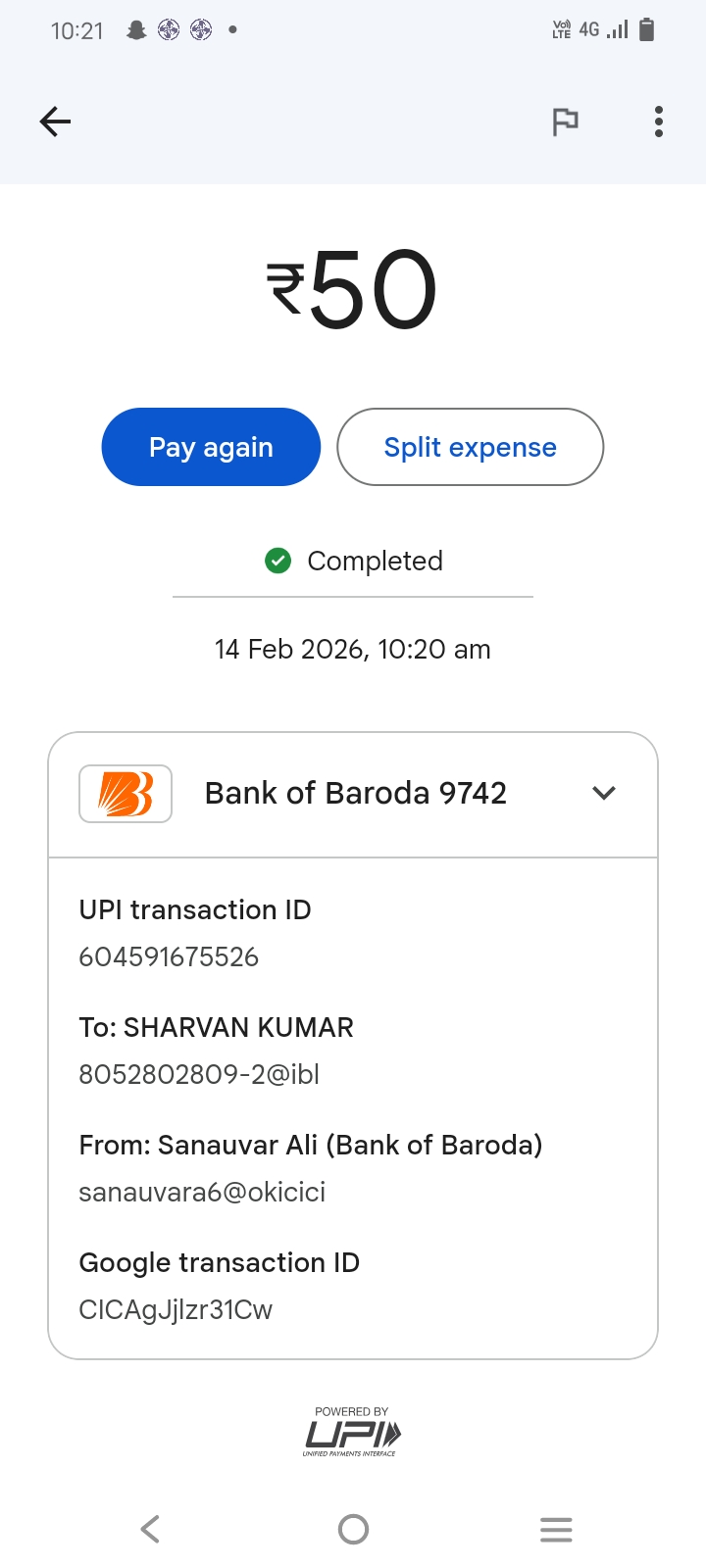Tap the UPI transaction ID number 604591675526
The height and width of the screenshot is (1568, 706).
pos(169,956)
